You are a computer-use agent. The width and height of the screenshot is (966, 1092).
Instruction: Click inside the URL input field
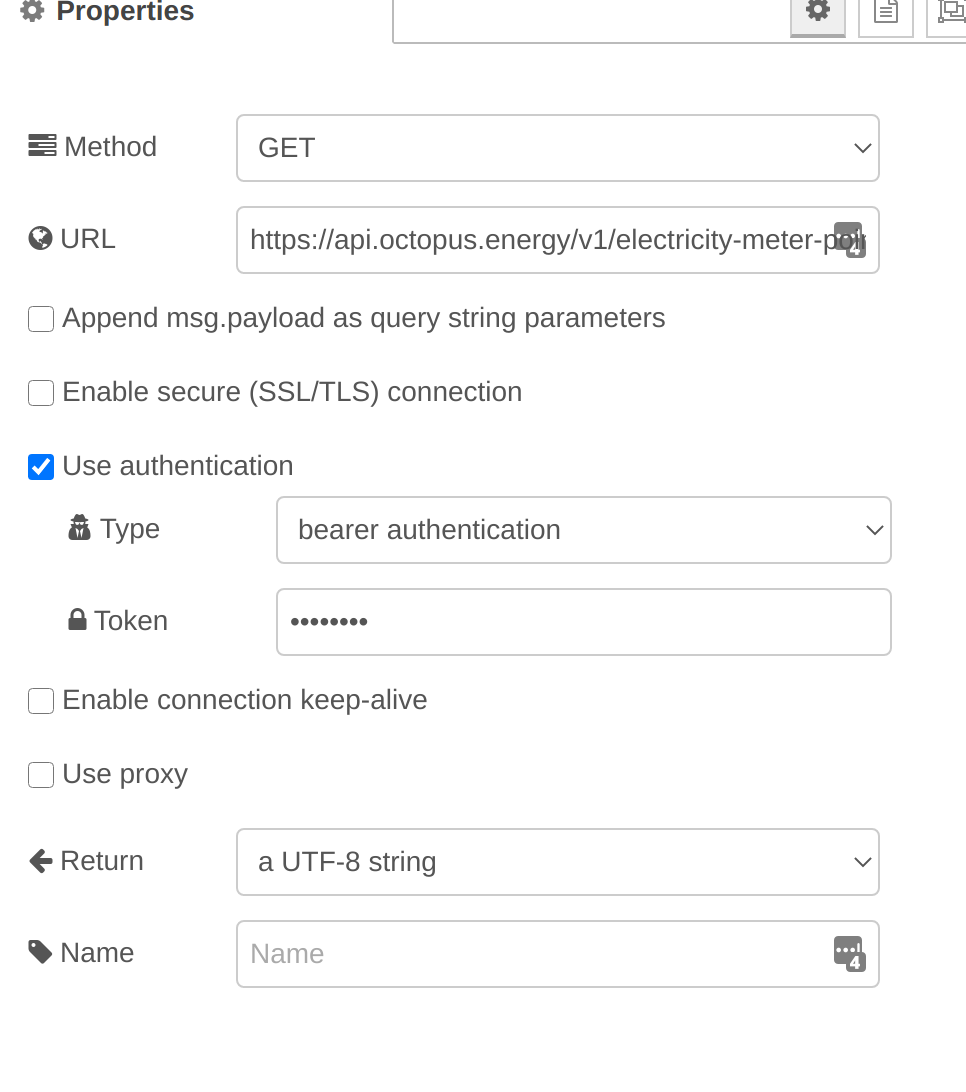(x=536, y=240)
